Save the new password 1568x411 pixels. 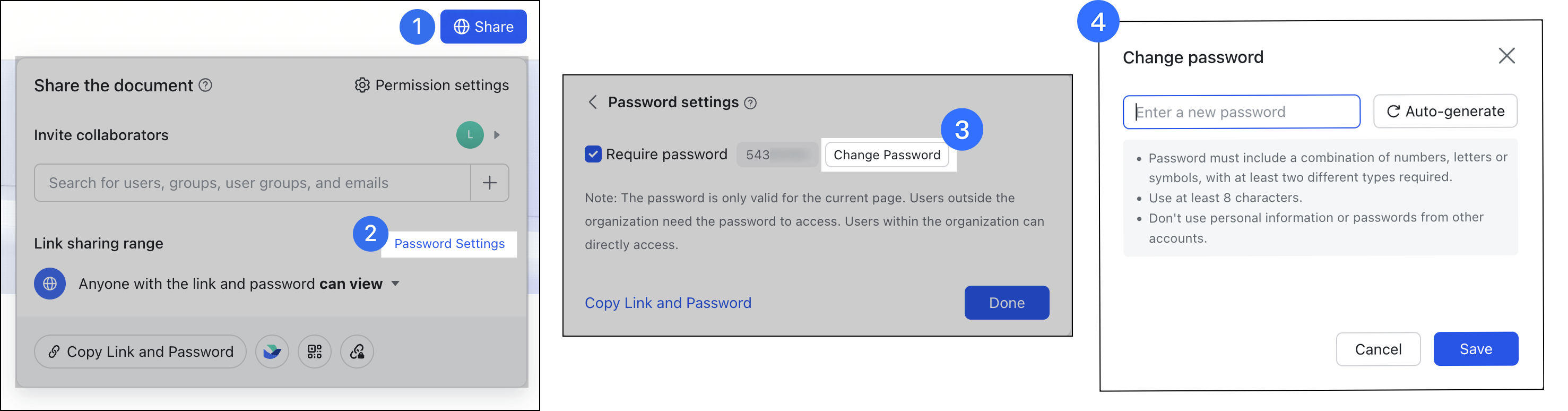tap(1476, 349)
